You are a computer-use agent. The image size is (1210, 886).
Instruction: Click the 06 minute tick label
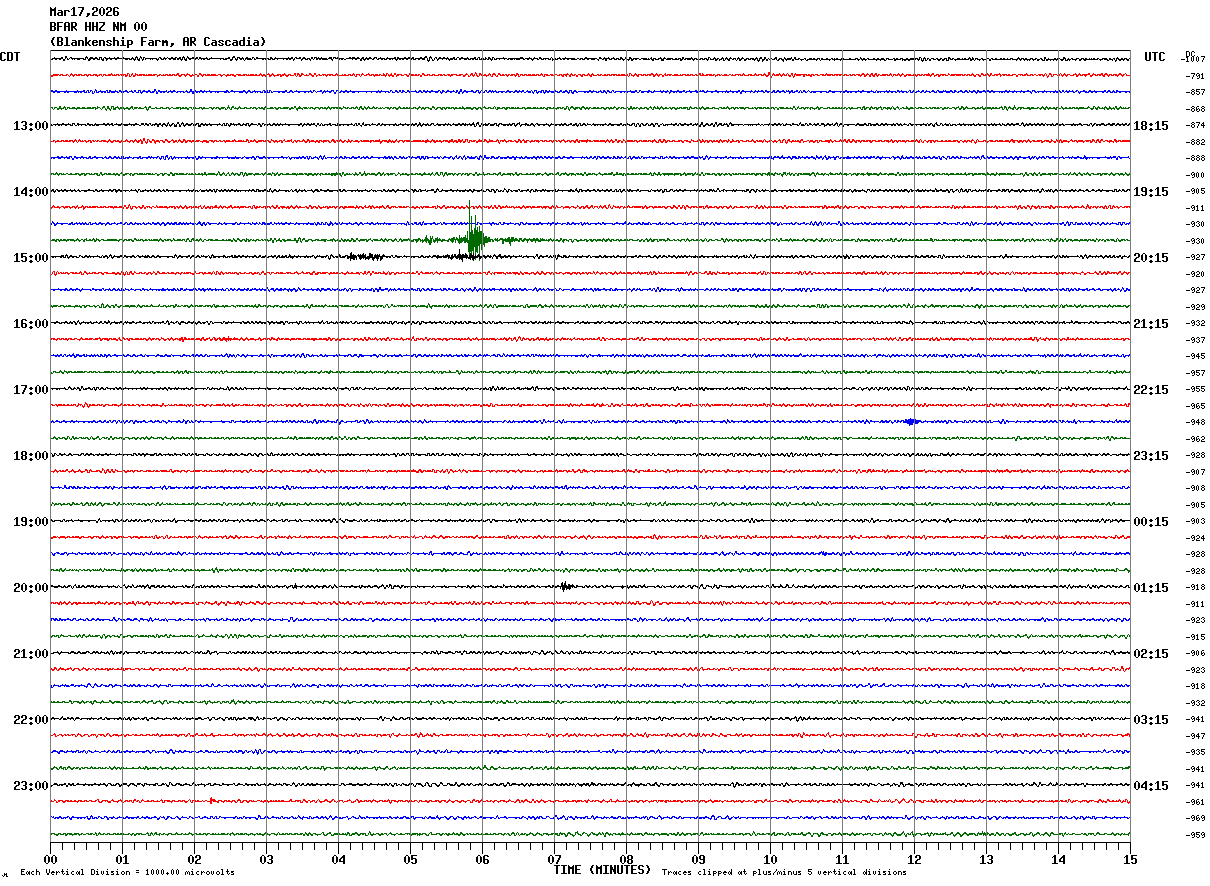click(x=482, y=860)
